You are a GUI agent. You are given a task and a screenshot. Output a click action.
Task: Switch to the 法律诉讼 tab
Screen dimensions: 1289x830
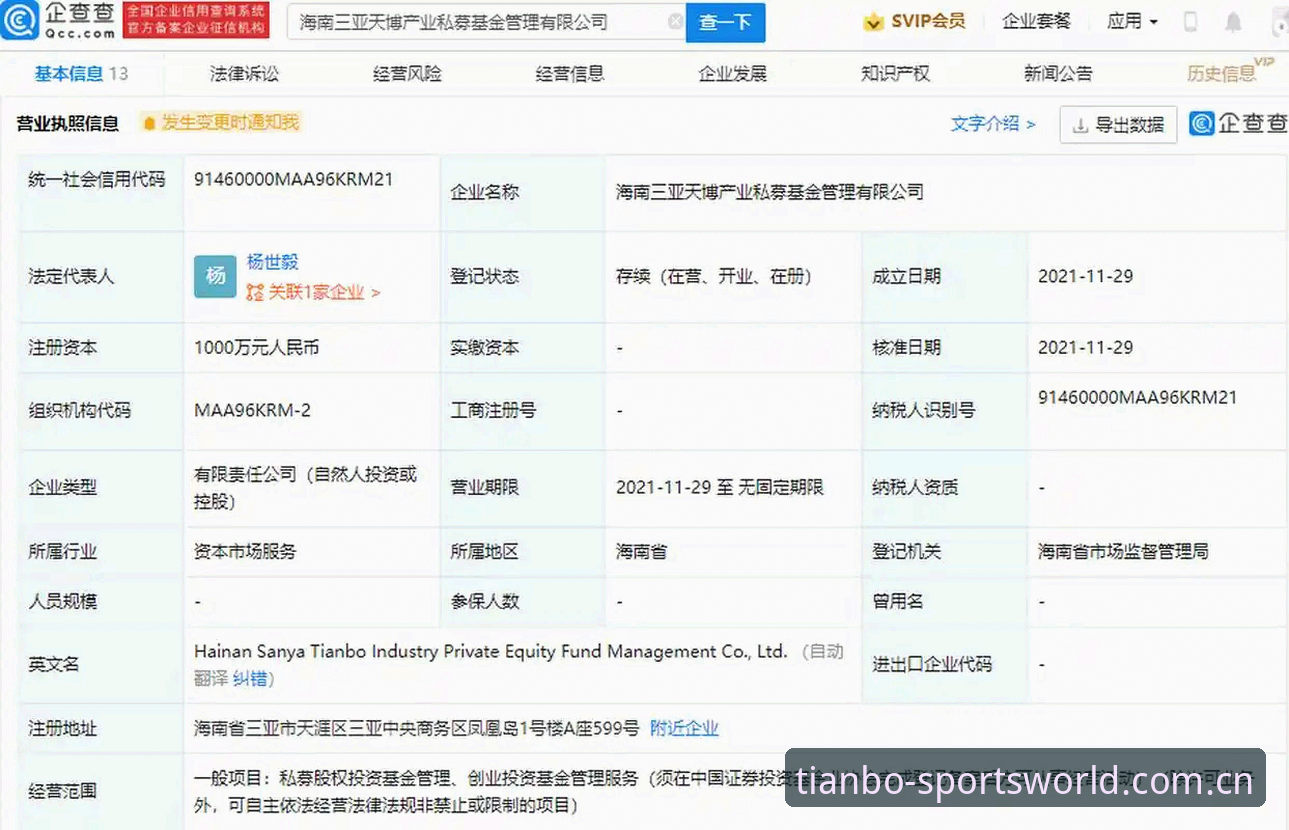(x=244, y=73)
